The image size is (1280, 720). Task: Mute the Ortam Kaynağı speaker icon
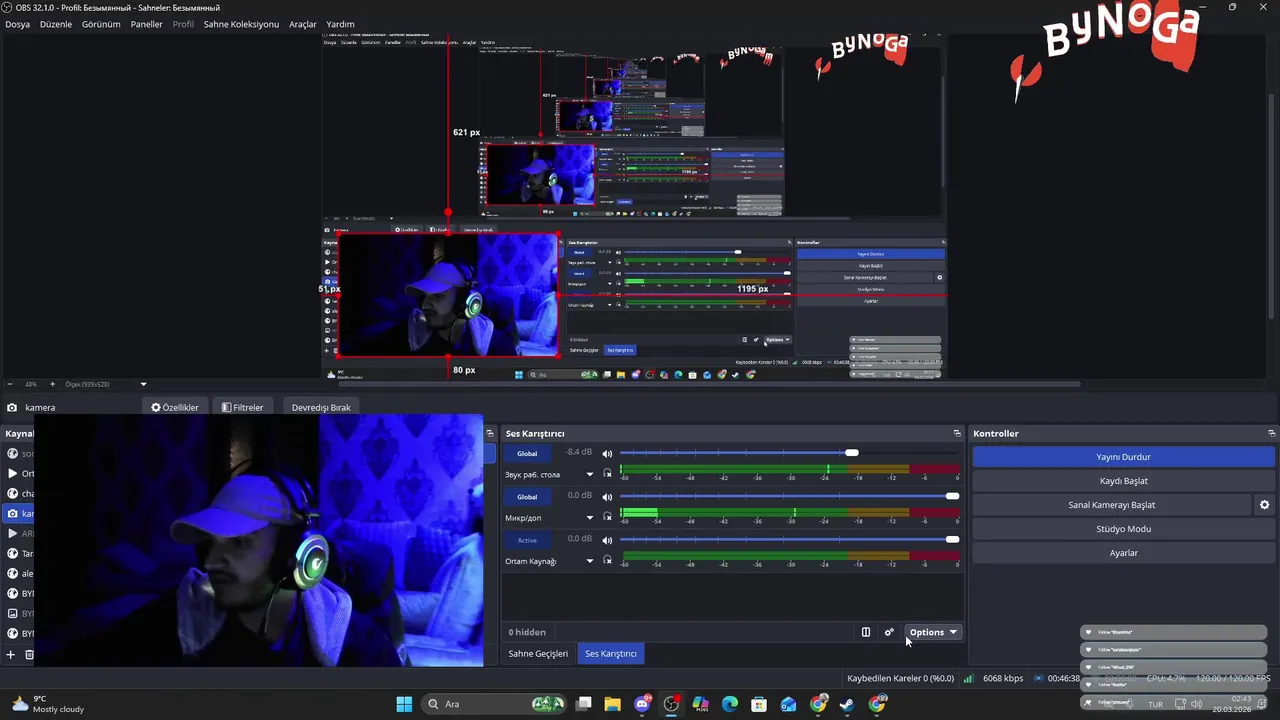607,540
